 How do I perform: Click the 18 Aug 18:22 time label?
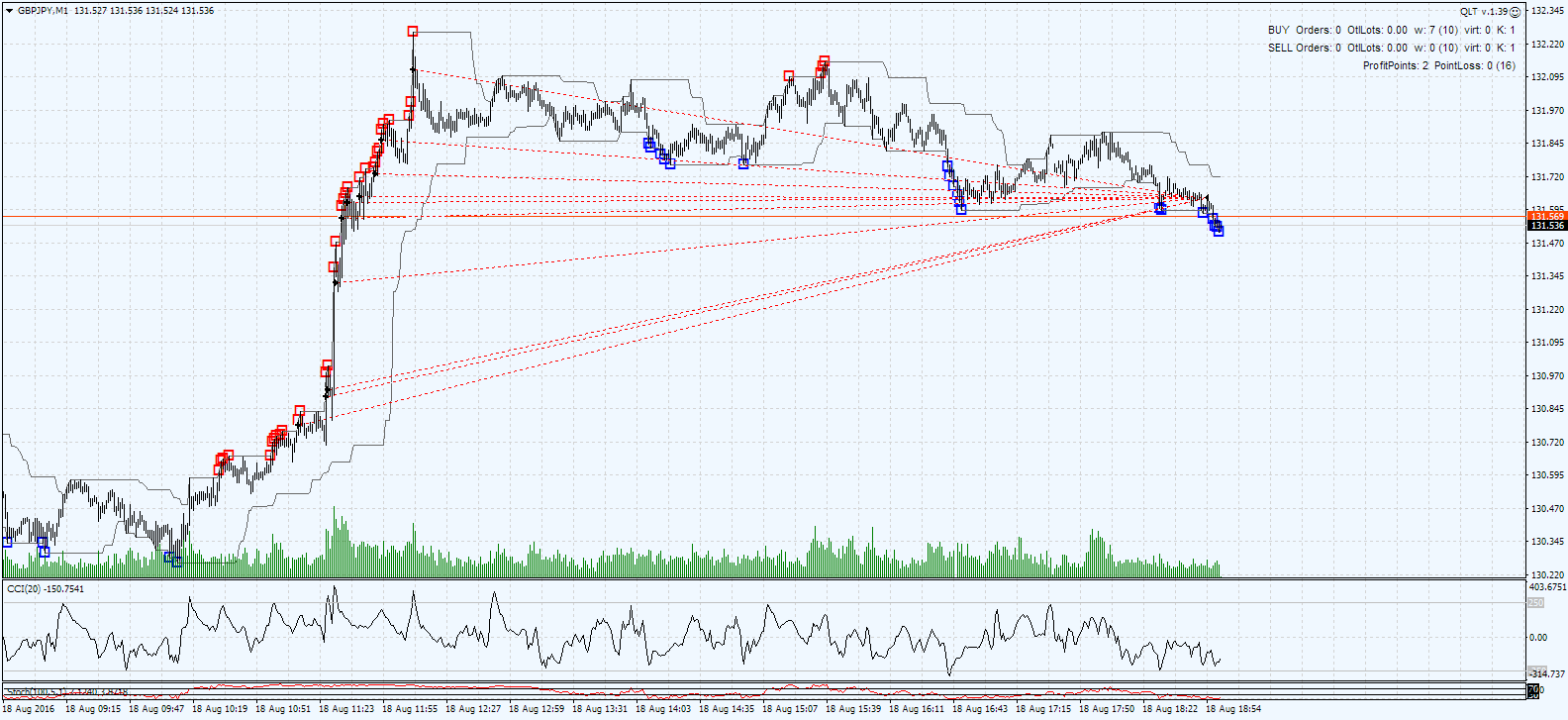(x=1170, y=709)
